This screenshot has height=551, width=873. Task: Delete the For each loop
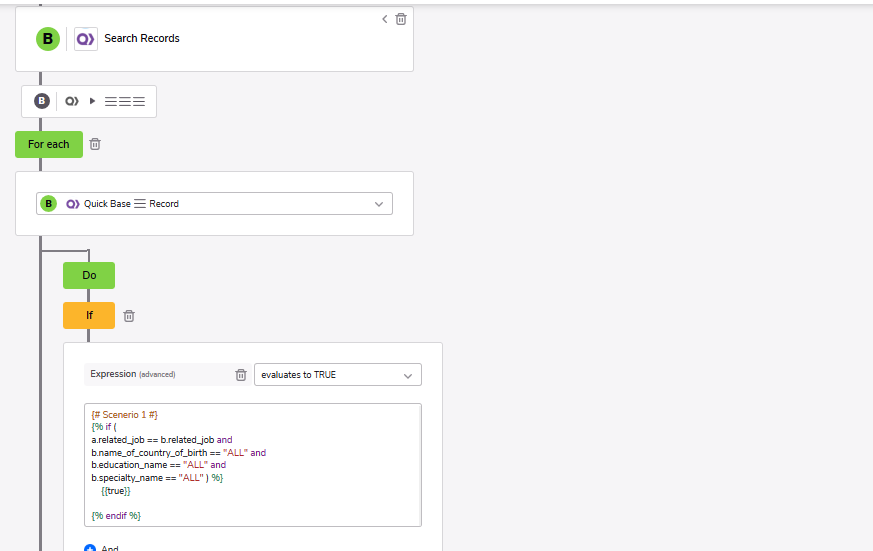tap(95, 144)
